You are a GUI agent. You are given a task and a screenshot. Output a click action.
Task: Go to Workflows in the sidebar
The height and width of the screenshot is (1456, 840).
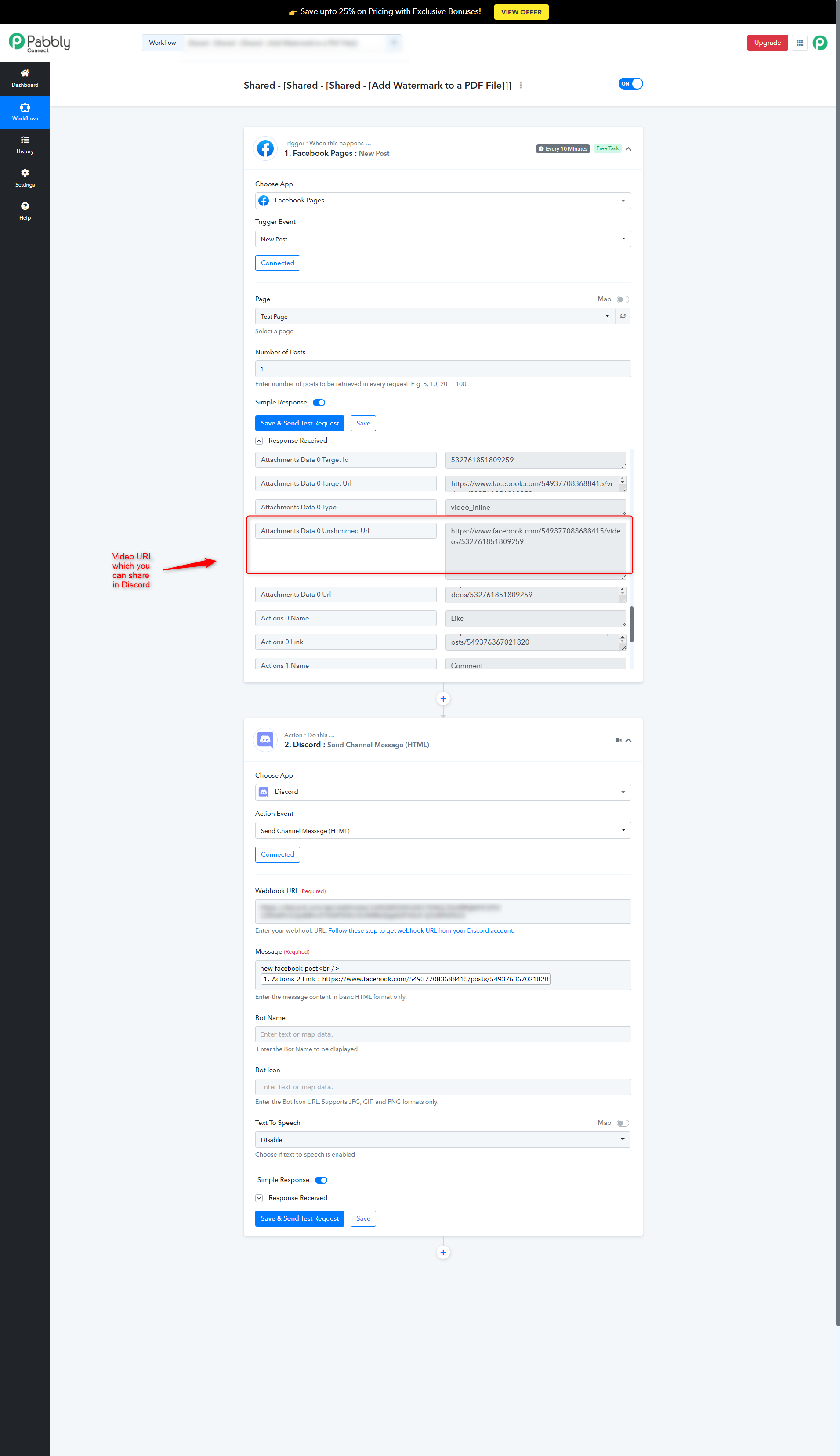(x=25, y=112)
